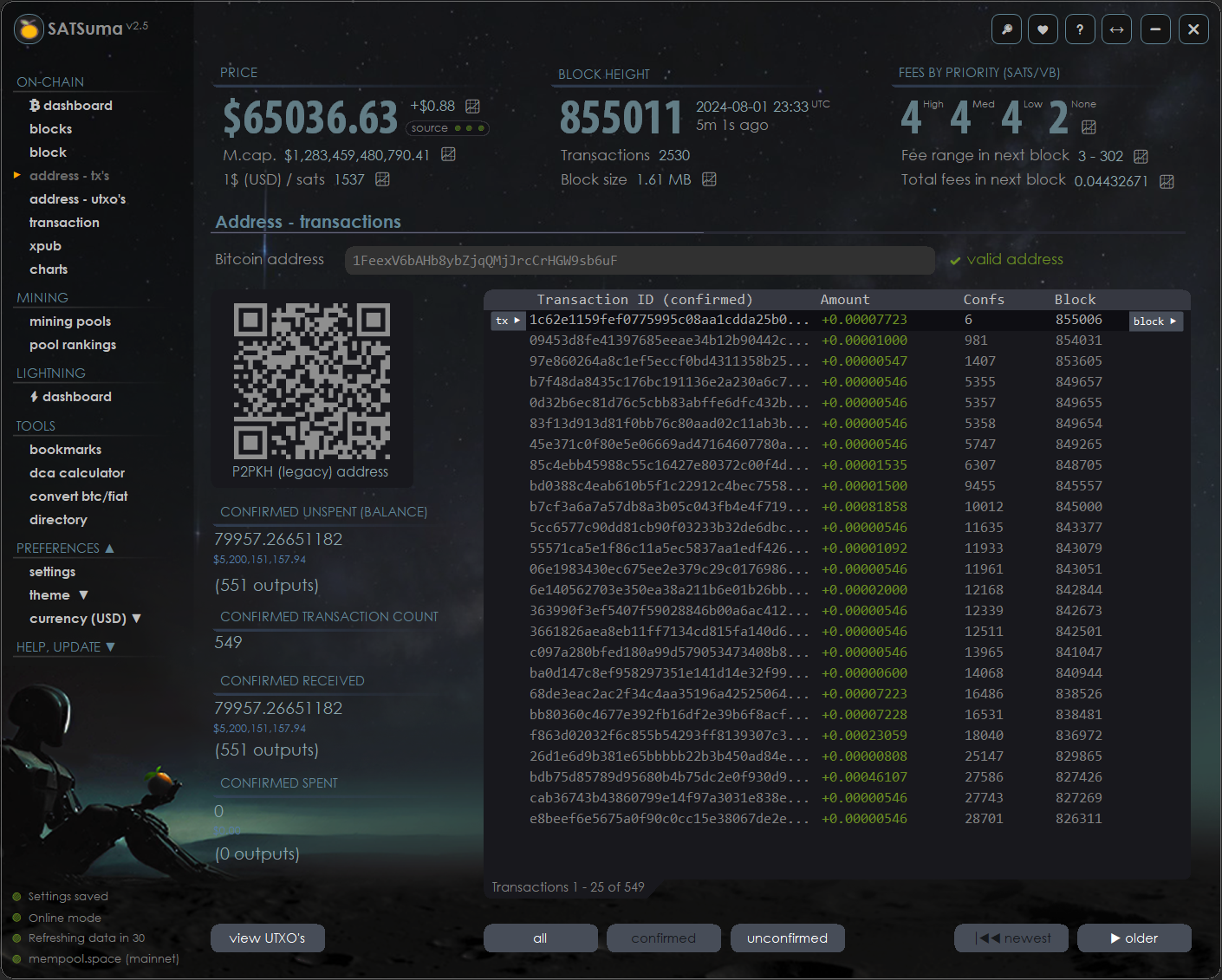Expand the theme dropdown in preferences
Screen dimensions: 1222x980
point(58,595)
